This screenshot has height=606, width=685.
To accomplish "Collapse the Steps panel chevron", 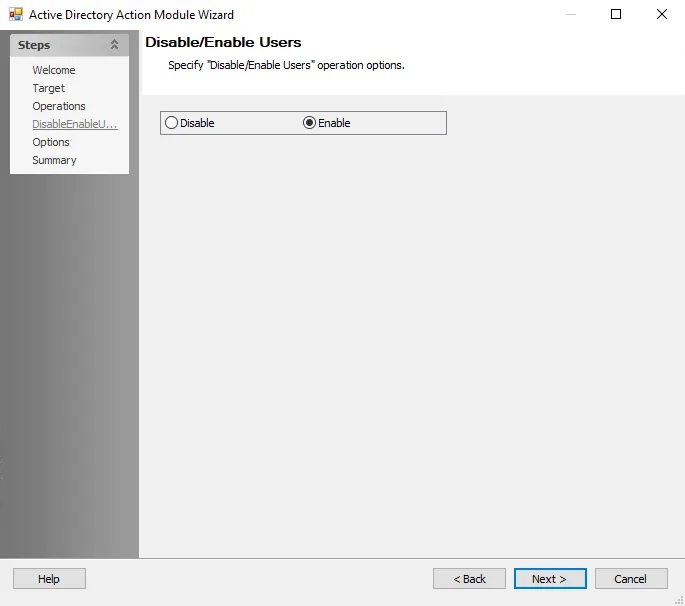I will 114,45.
